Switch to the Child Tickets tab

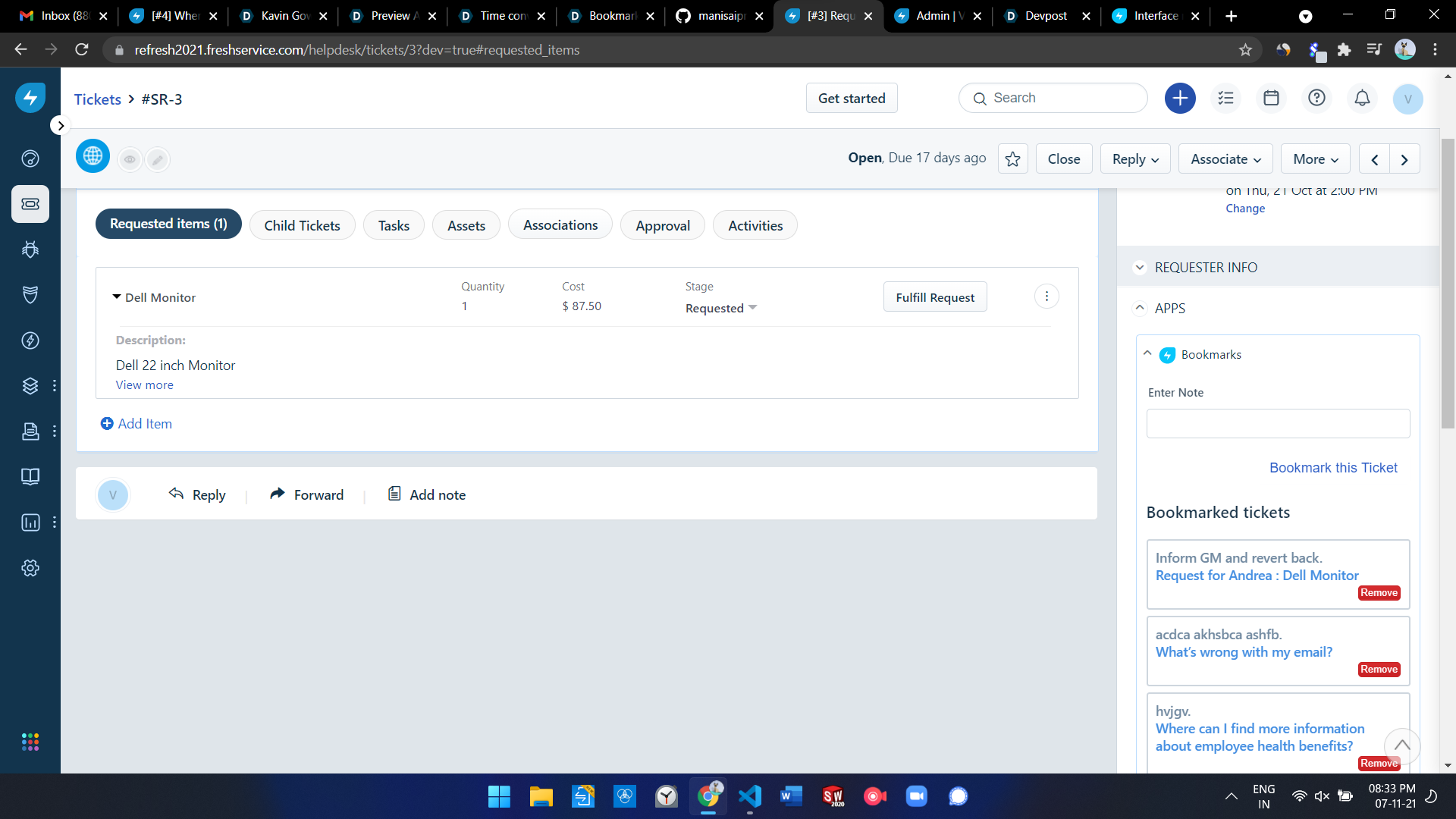tap(302, 226)
